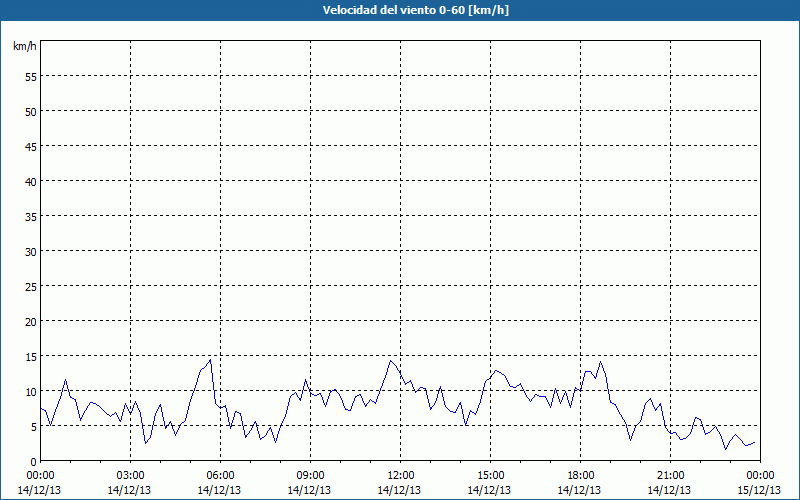Viewport: 800px width, 500px height.
Task: Click the 45 value on the y-axis
Action: pyautogui.click(x=31, y=146)
